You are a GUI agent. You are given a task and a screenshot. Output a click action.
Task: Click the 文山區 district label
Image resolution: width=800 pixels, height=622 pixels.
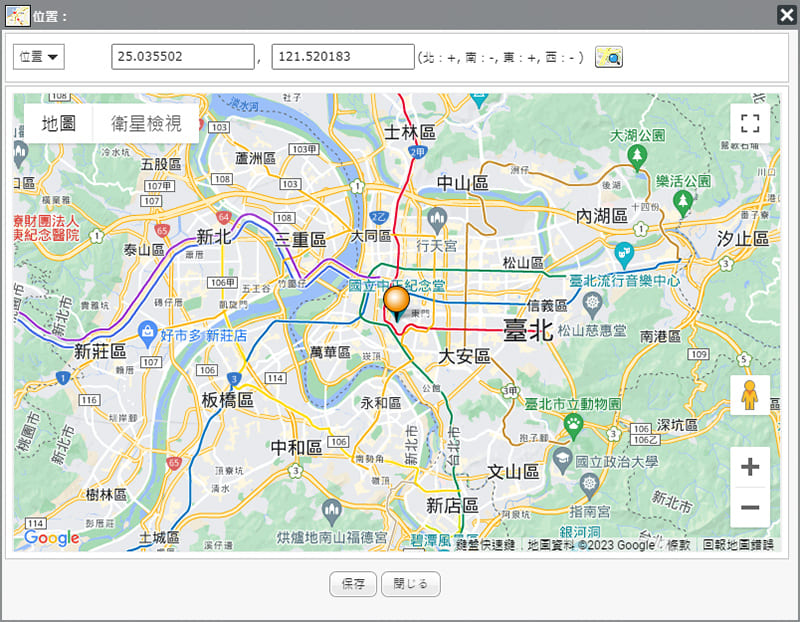click(513, 472)
